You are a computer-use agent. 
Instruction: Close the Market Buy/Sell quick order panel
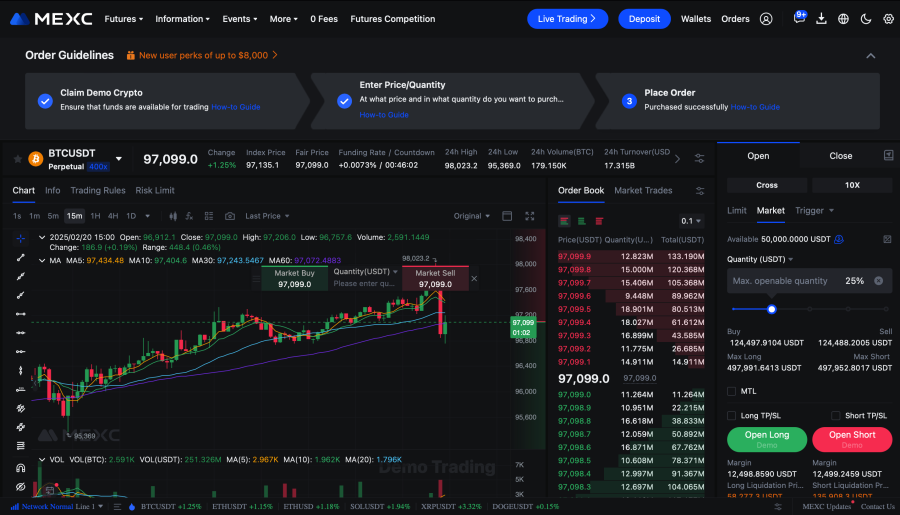coord(474,278)
